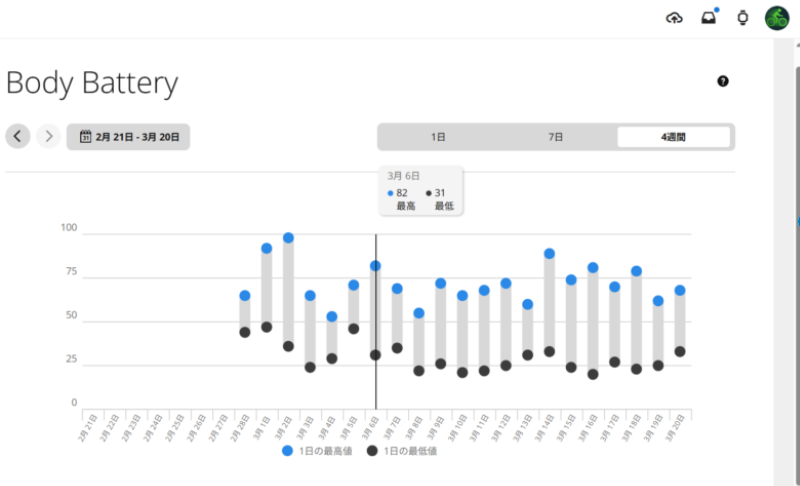Click the 2月 28日 gray range bar
800x486 pixels.
(245, 313)
